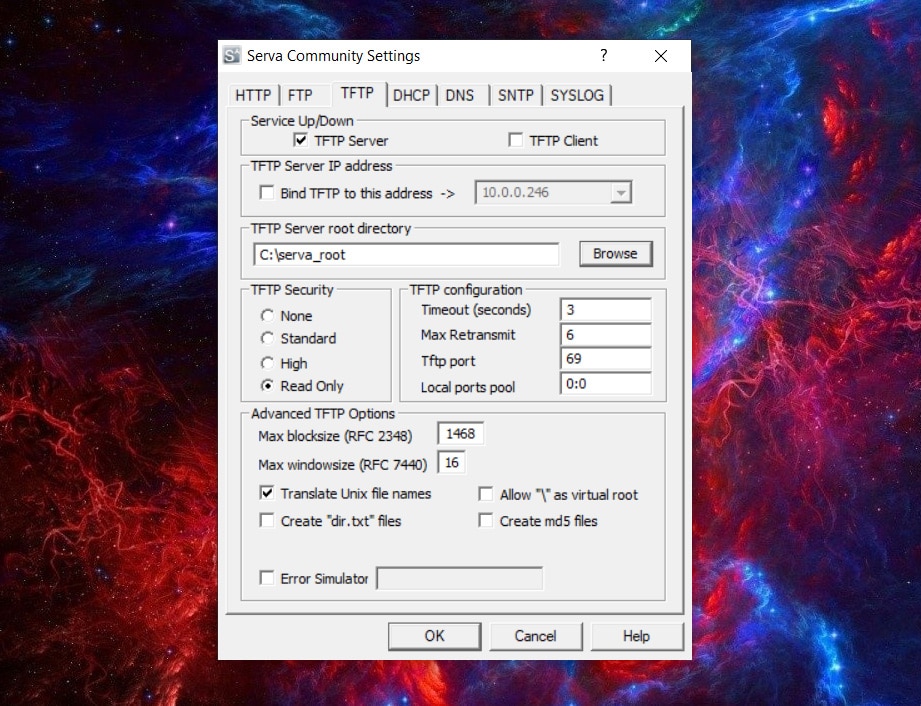This screenshot has height=706, width=921.
Task: Click the Serva app icon in title bar
Action: pos(232,56)
